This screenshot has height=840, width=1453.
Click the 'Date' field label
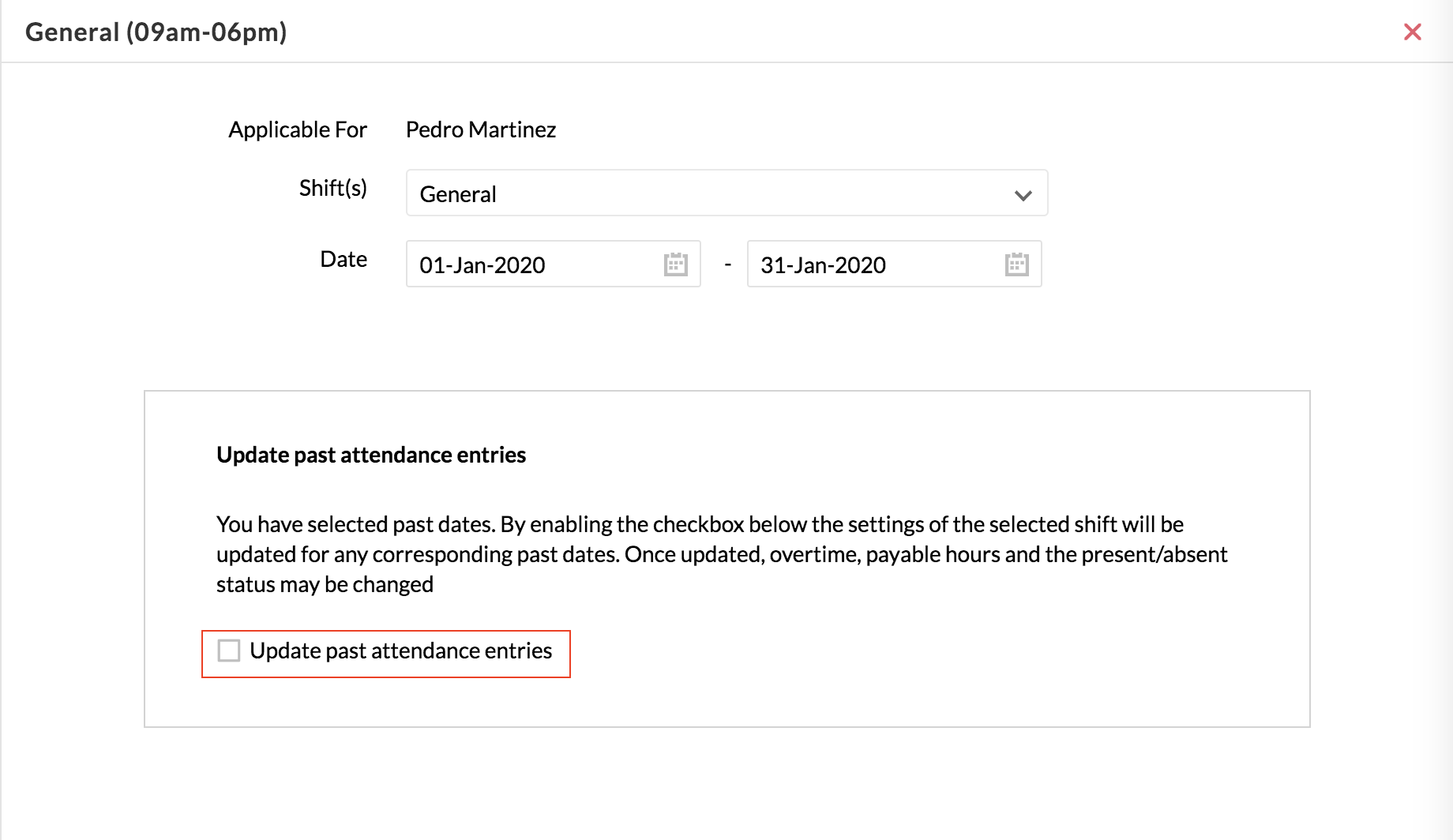click(344, 259)
